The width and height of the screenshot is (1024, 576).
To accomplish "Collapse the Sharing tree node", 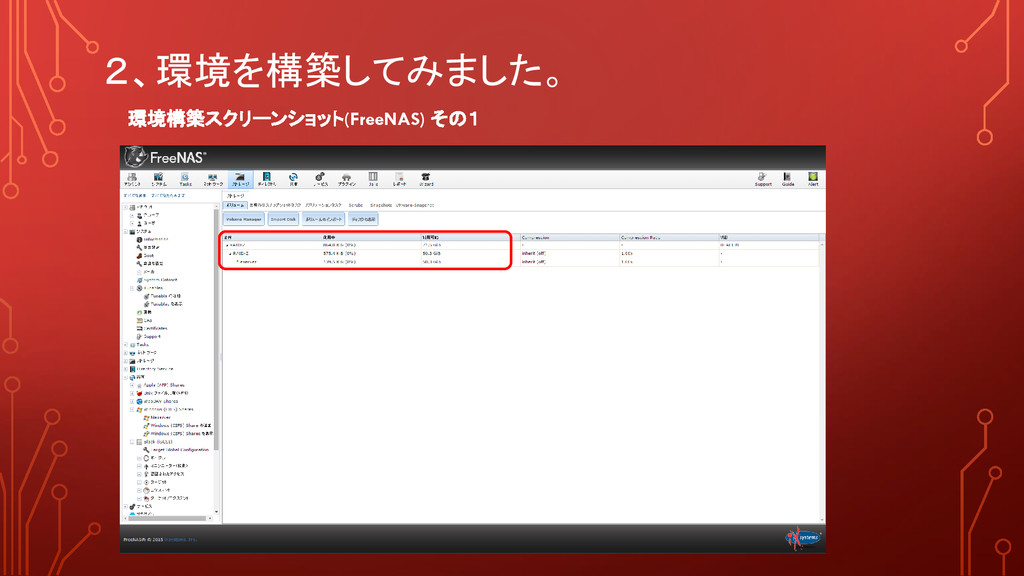I will tap(126, 377).
